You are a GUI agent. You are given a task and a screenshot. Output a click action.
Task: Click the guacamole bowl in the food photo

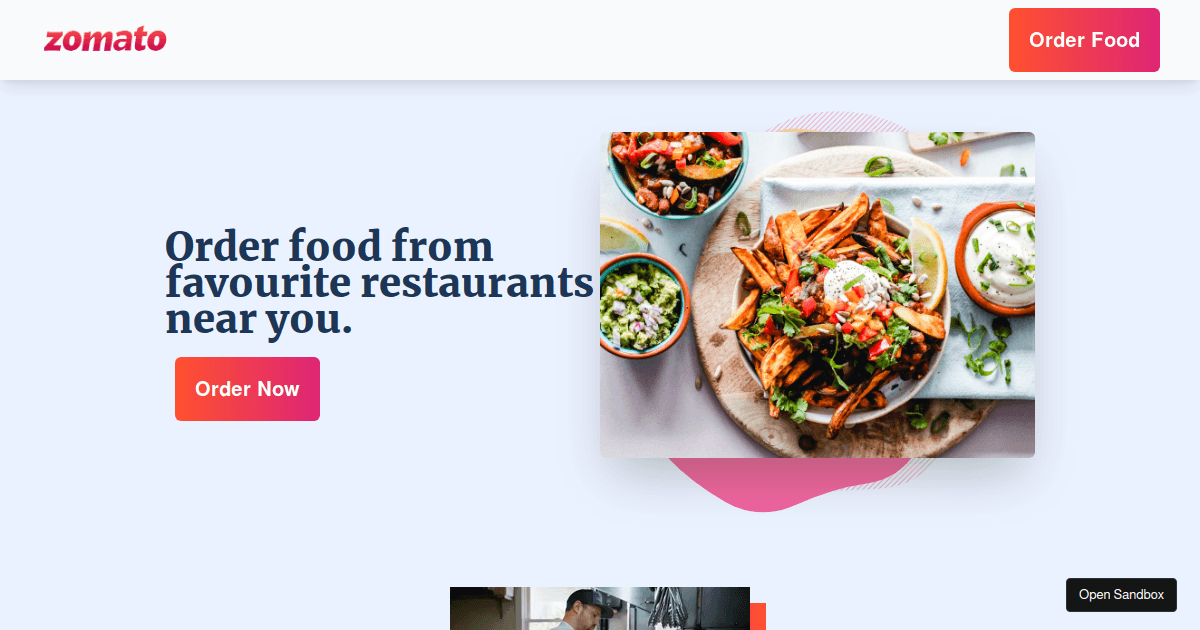pos(642,303)
